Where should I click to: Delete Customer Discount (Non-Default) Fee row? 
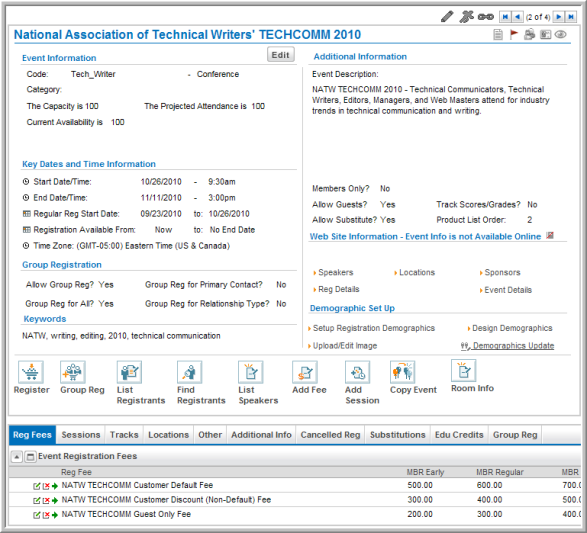[x=46, y=500]
